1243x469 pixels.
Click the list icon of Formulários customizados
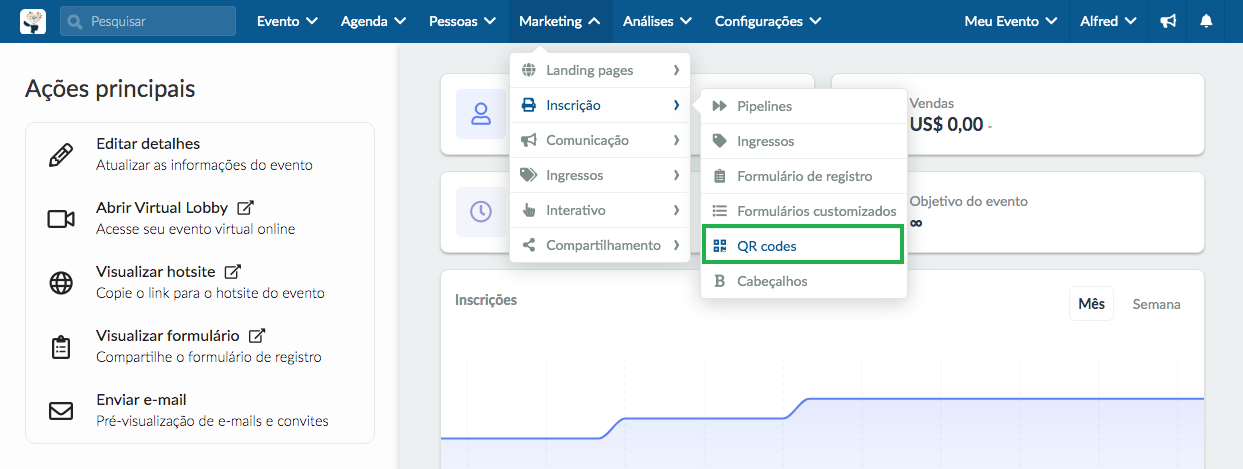pos(719,211)
